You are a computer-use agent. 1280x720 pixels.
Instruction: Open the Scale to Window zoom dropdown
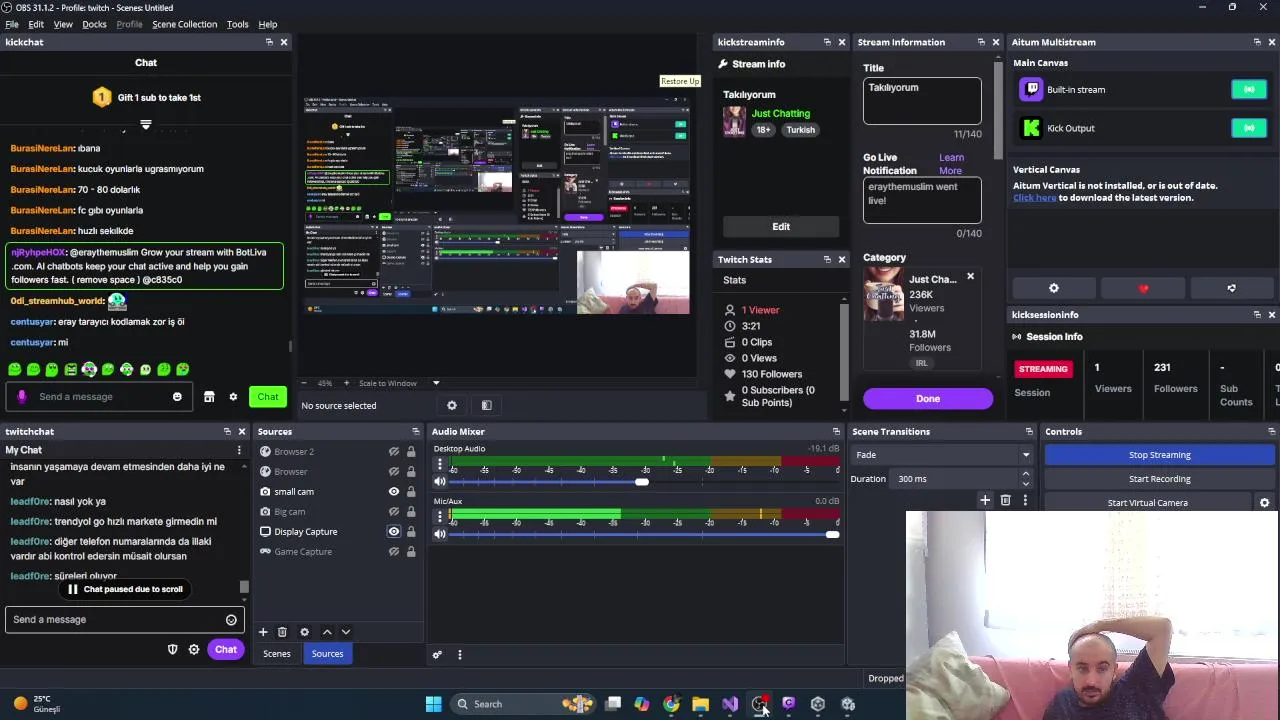[436, 383]
